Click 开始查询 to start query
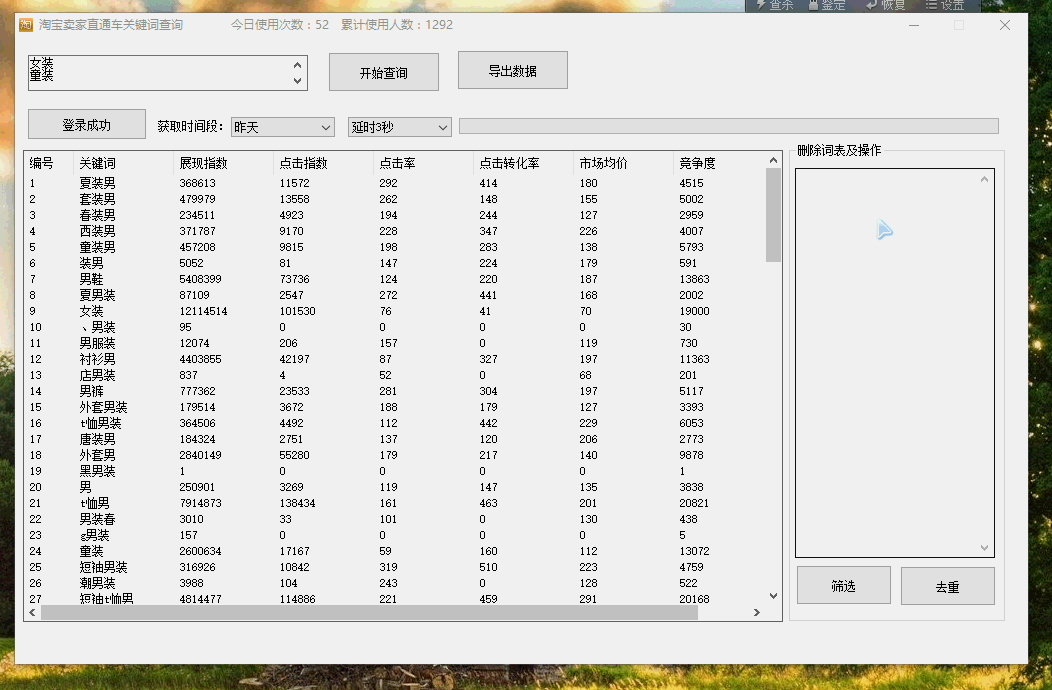This screenshot has width=1052, height=690. click(x=383, y=72)
